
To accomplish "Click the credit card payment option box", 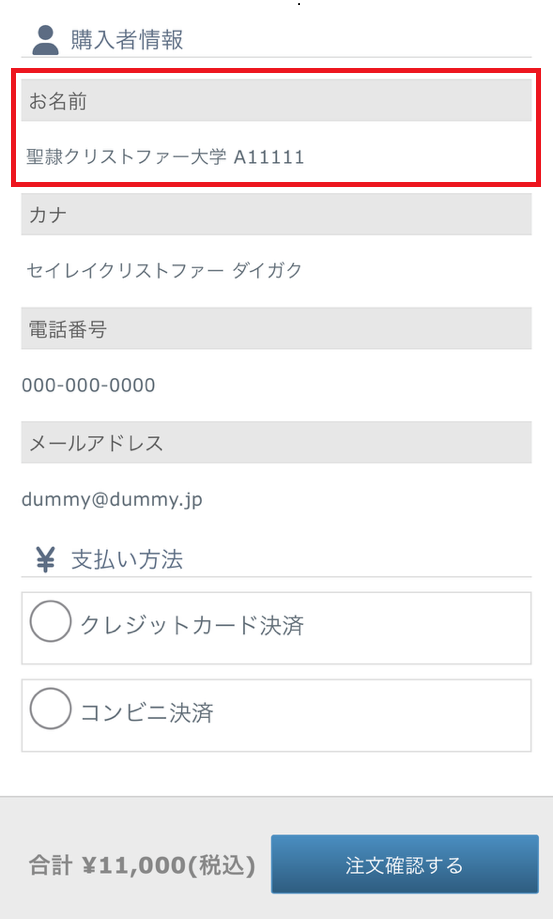I will (x=276, y=628).
